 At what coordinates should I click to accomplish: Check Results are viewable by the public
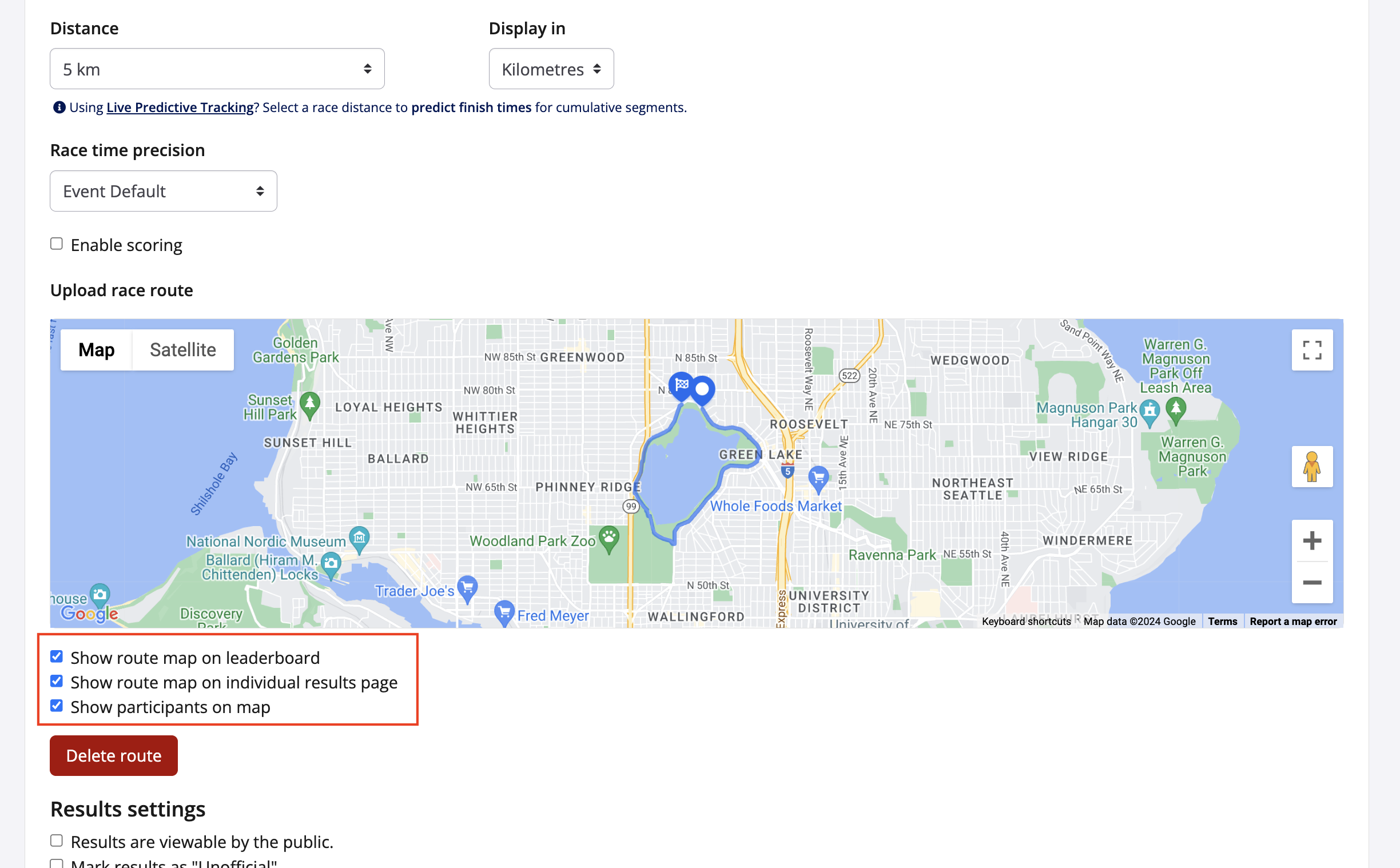click(56, 841)
